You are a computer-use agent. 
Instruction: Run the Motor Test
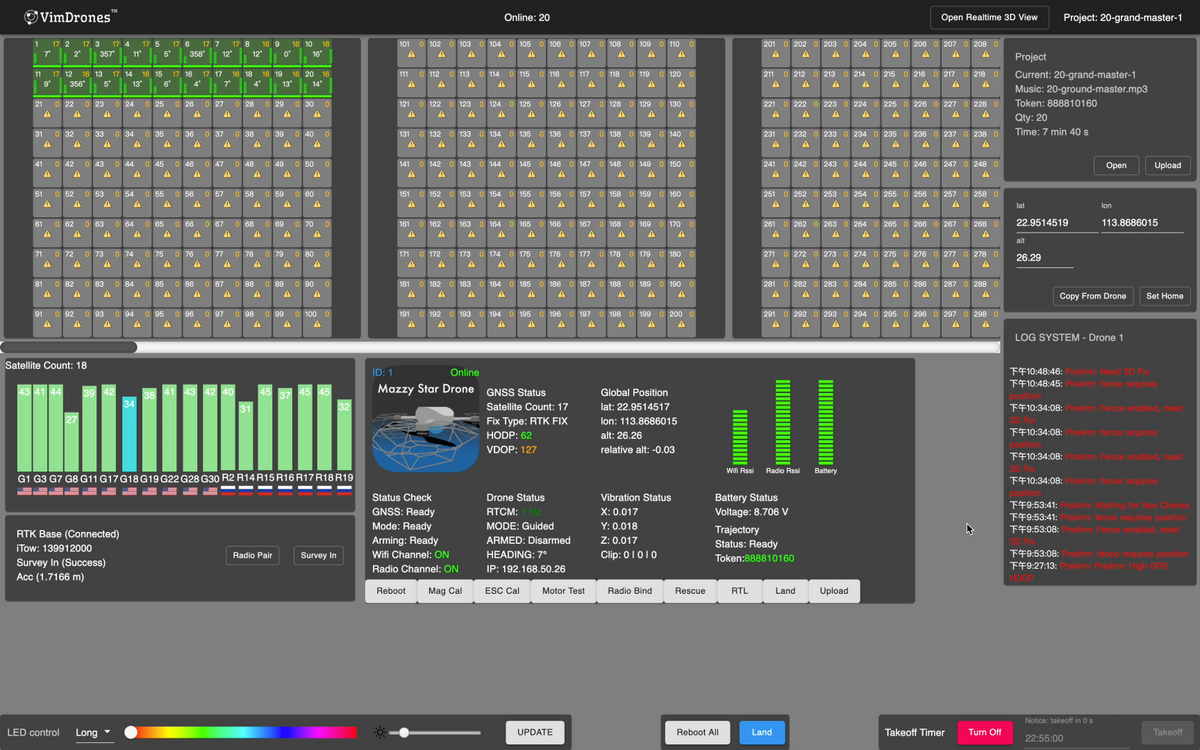tap(564, 591)
